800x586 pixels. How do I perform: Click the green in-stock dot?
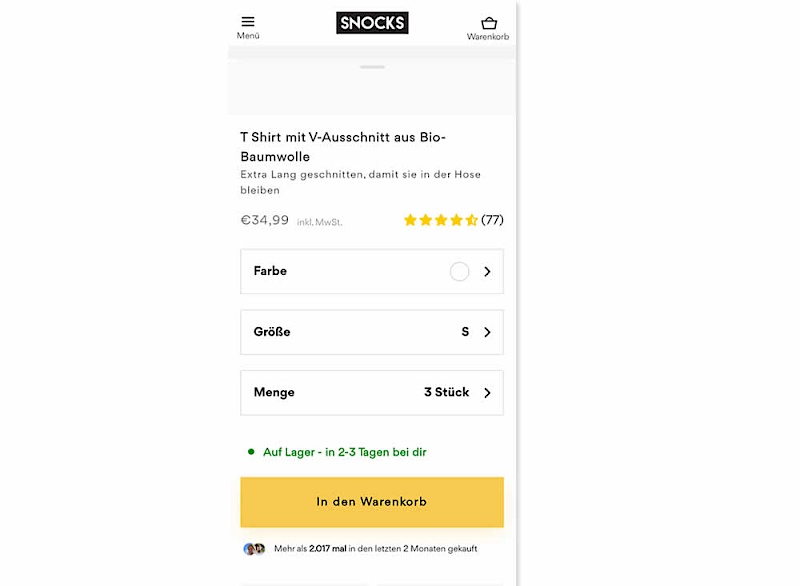(251, 452)
